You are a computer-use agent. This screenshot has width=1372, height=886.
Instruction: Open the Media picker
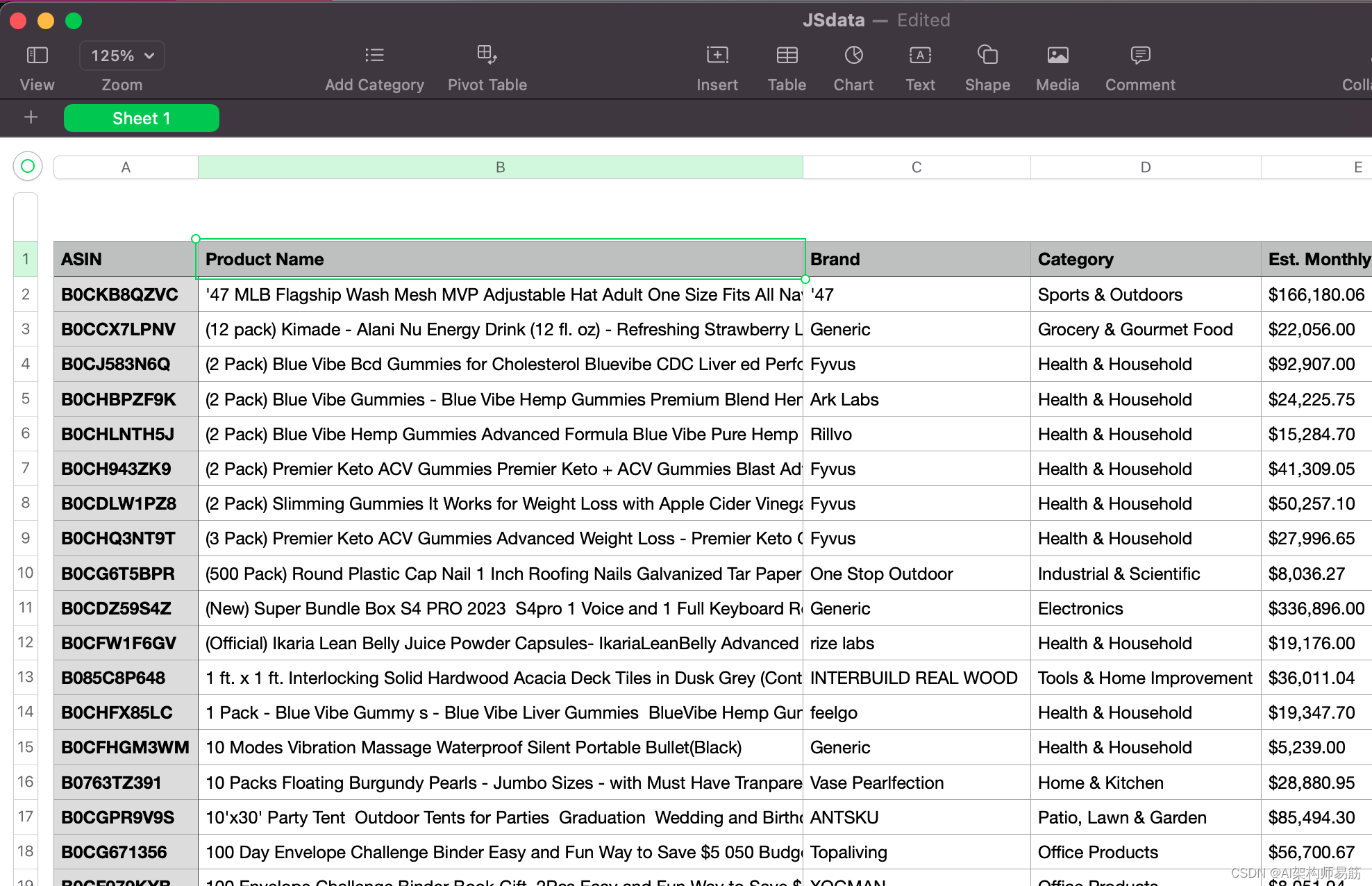point(1057,55)
